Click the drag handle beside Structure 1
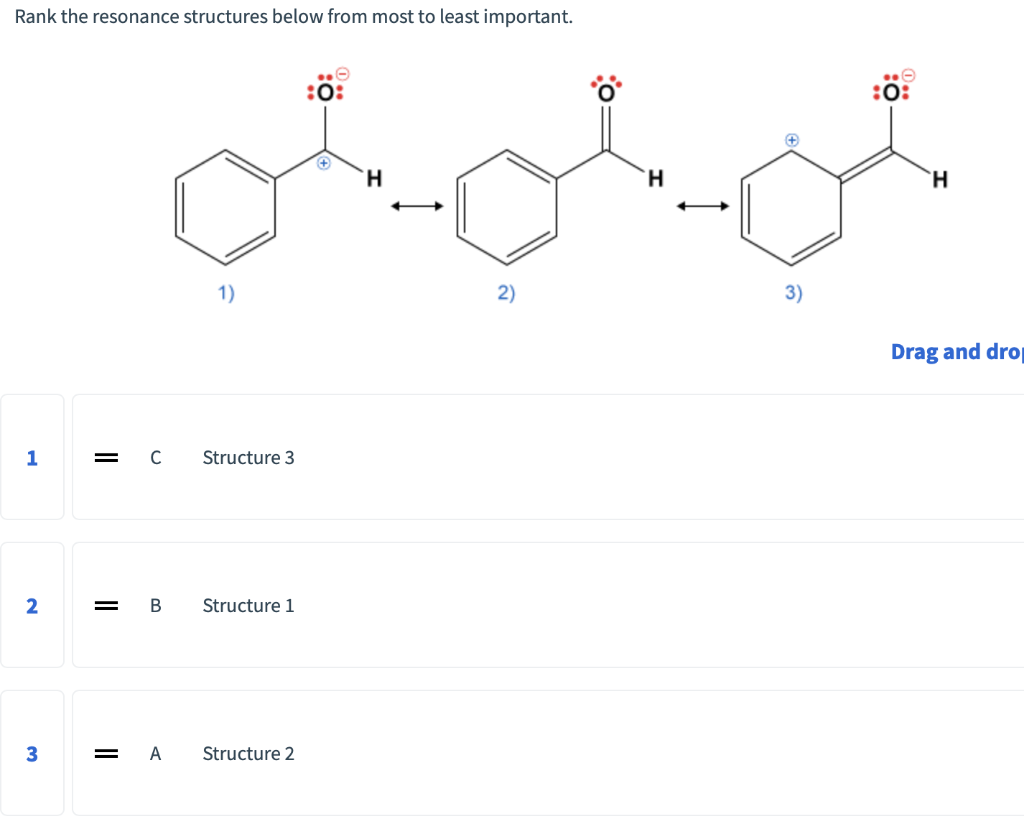The image size is (1024, 819). tap(105, 605)
